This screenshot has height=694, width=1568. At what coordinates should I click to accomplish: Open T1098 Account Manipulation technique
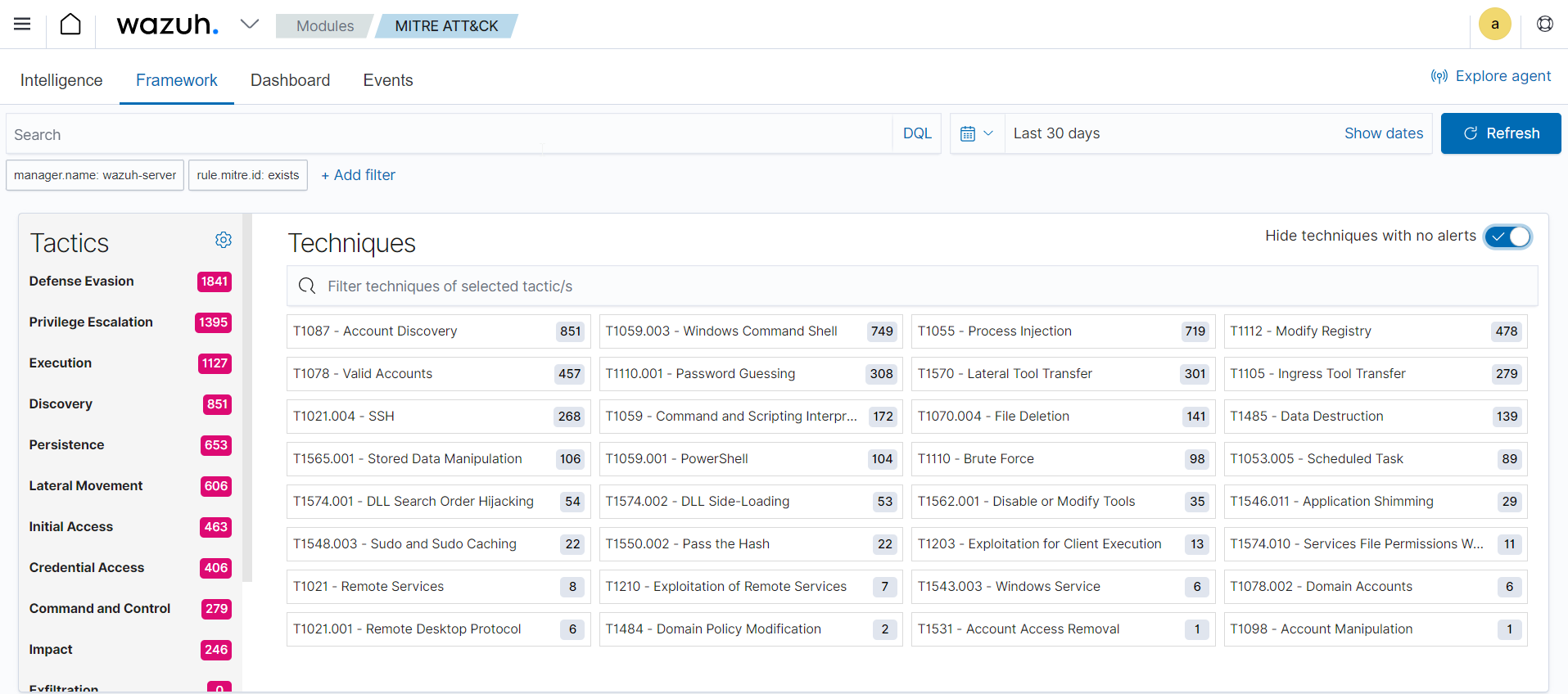click(x=1376, y=629)
